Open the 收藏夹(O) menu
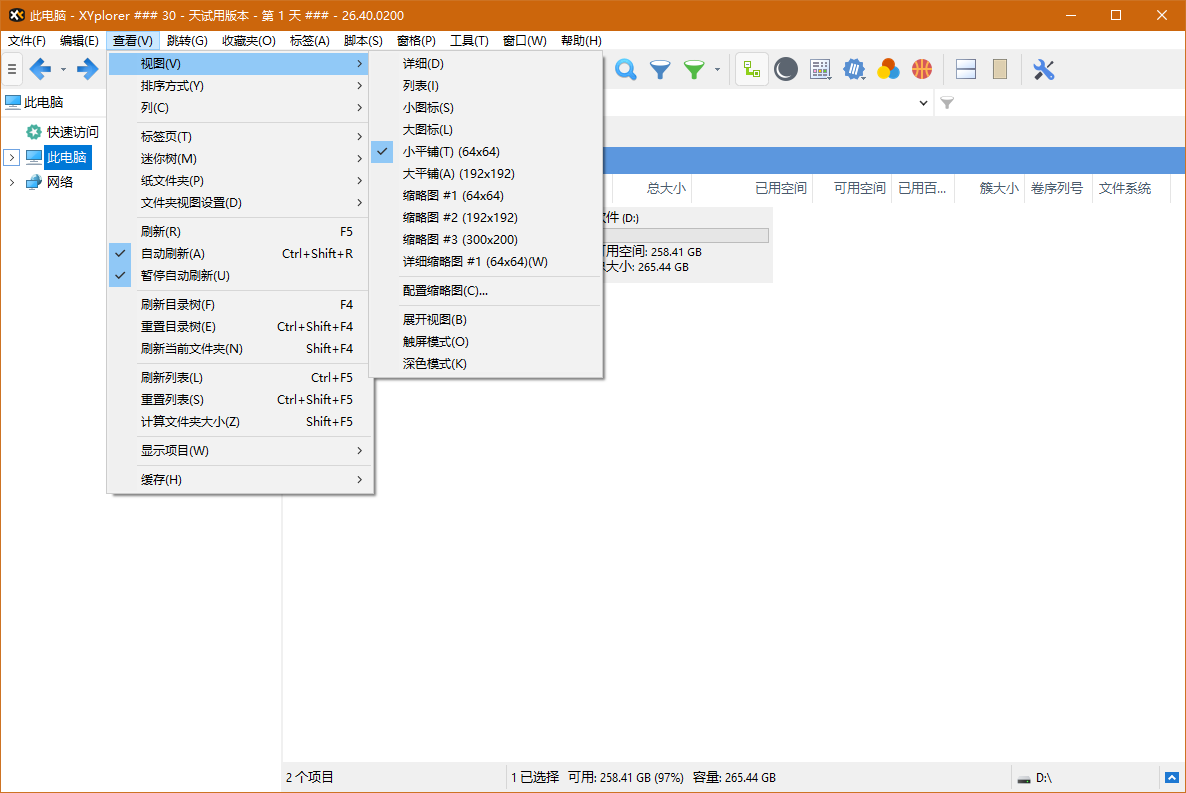This screenshot has width=1186, height=793. pos(249,41)
